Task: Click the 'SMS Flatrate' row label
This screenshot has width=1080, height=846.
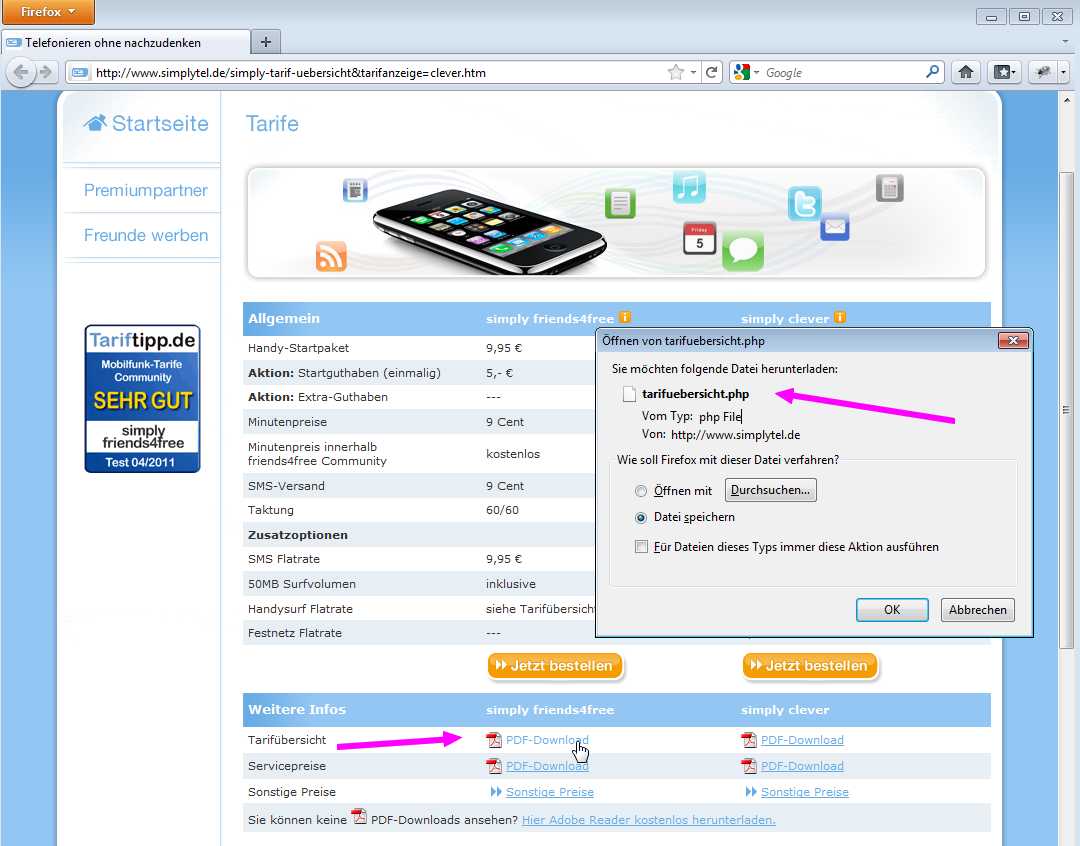Action: click(284, 559)
